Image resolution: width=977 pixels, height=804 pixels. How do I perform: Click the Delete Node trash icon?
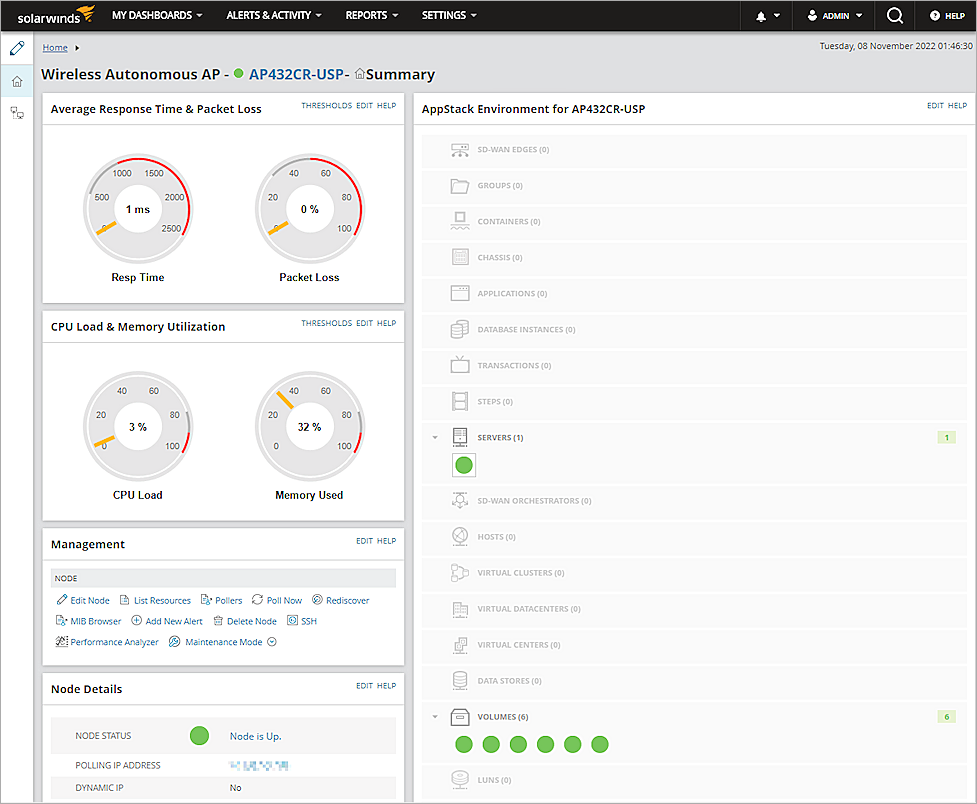(x=217, y=620)
